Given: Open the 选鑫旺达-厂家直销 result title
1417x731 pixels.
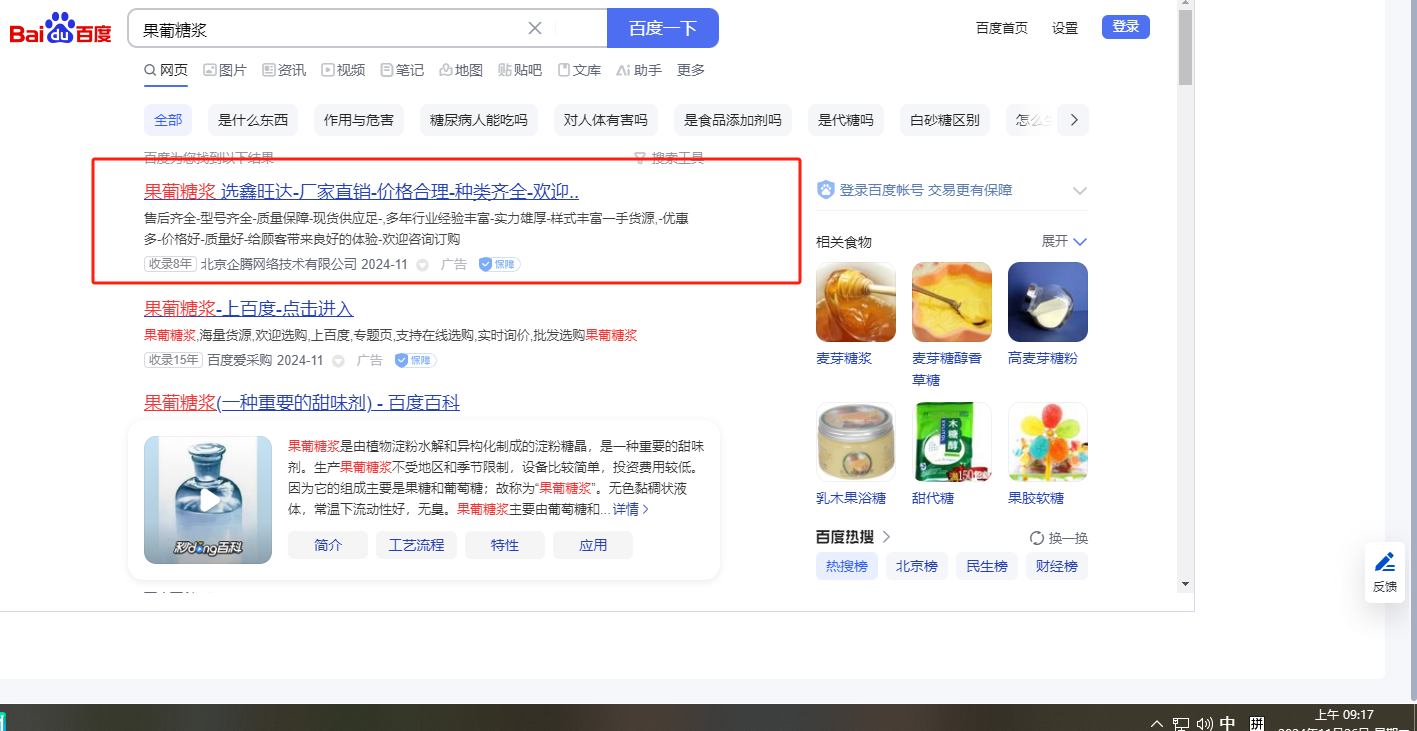Looking at the screenshot, I should pos(361,192).
